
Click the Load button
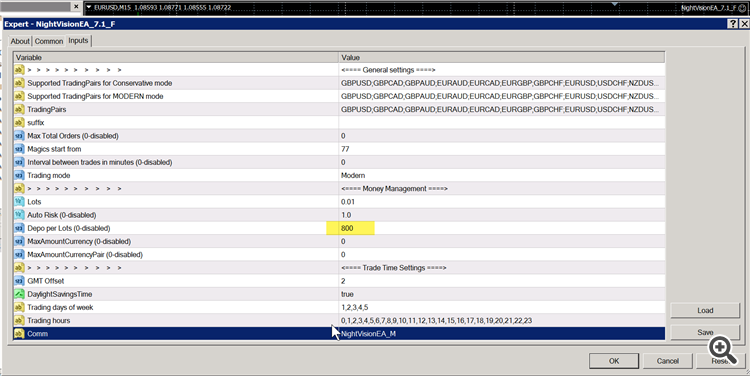[705, 310]
